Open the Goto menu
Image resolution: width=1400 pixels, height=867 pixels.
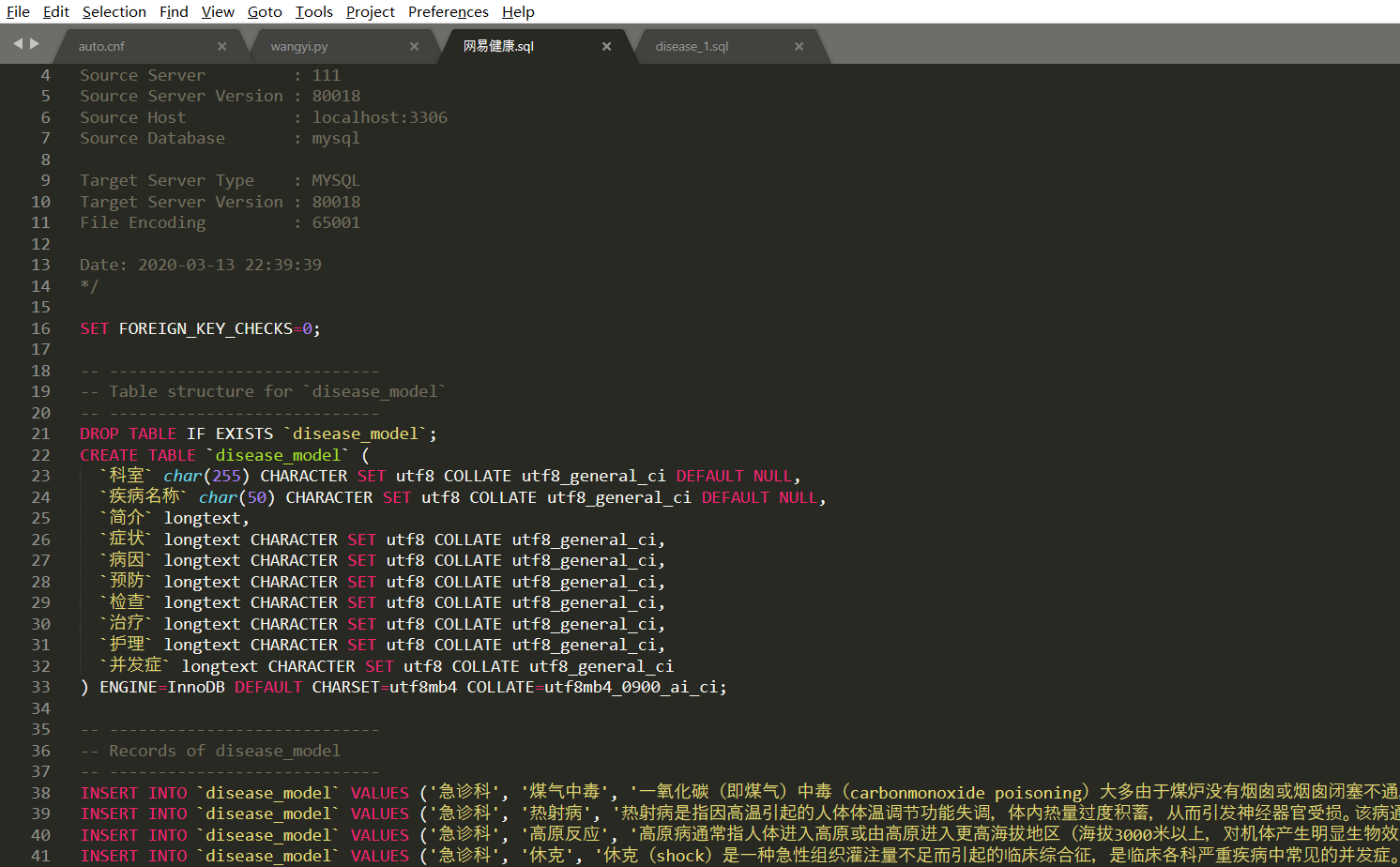(265, 11)
